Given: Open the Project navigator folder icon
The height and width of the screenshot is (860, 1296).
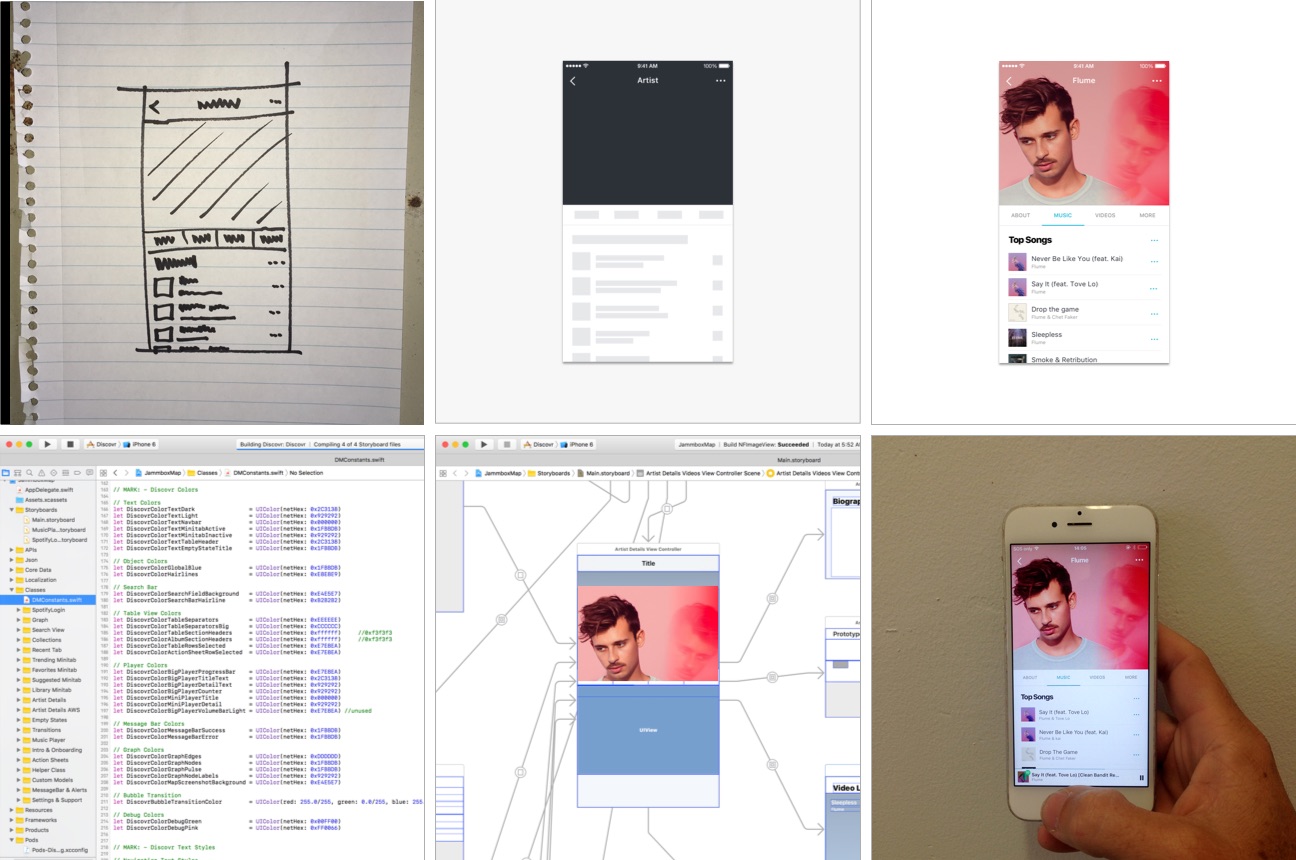Looking at the screenshot, I should pyautogui.click(x=6, y=472).
